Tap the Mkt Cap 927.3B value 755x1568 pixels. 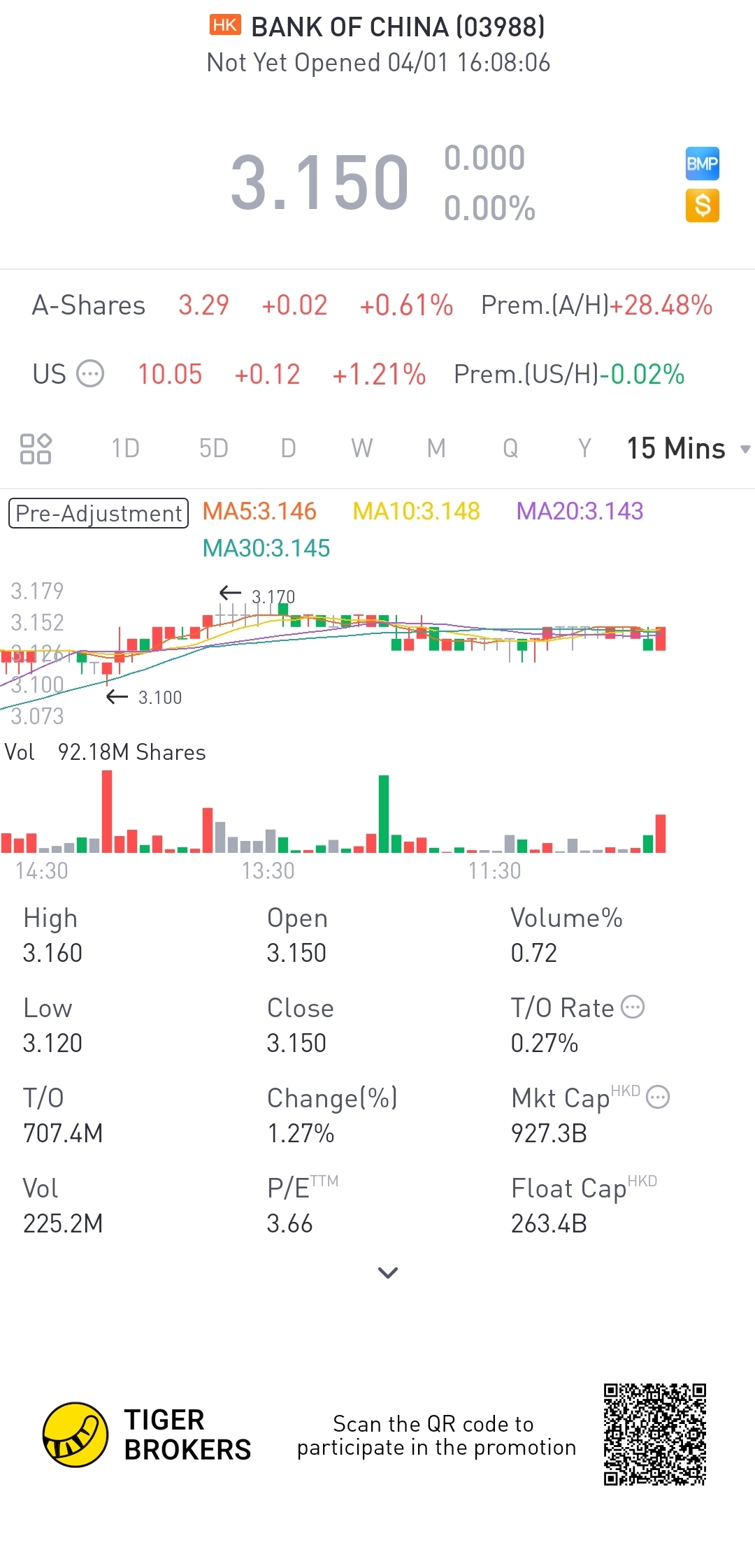click(549, 1133)
